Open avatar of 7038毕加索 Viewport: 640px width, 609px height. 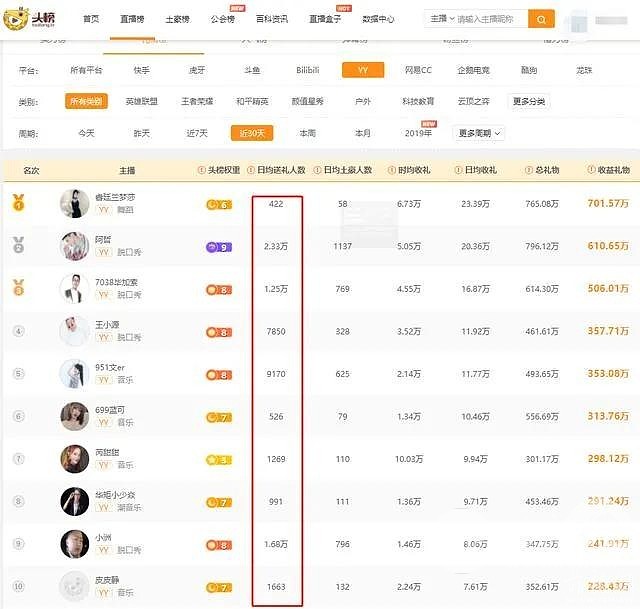[74, 289]
